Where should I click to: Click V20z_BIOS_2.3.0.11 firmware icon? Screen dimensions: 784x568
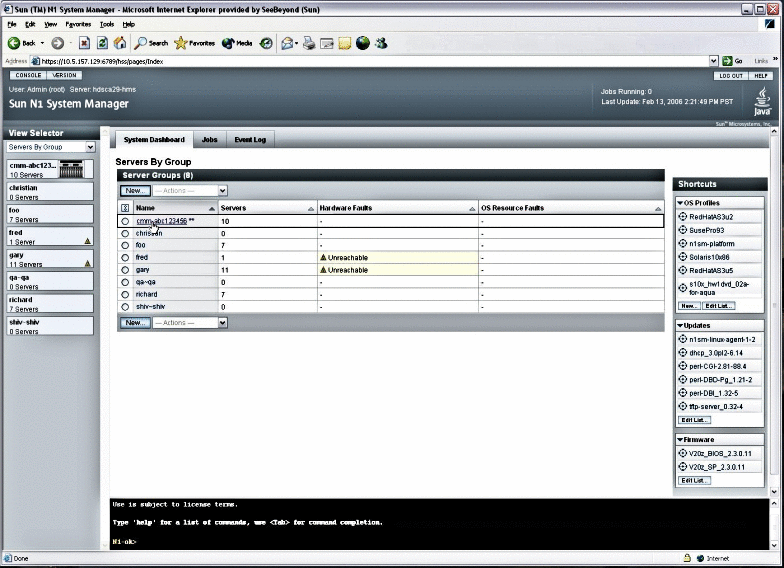pyautogui.click(x=682, y=454)
